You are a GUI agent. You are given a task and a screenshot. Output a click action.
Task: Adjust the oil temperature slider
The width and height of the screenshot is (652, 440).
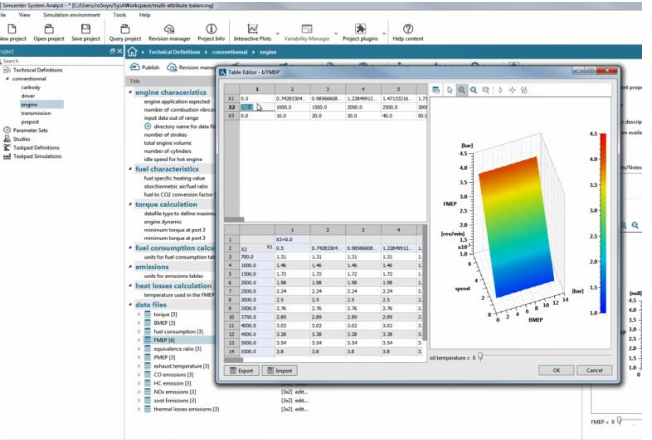tap(481, 355)
